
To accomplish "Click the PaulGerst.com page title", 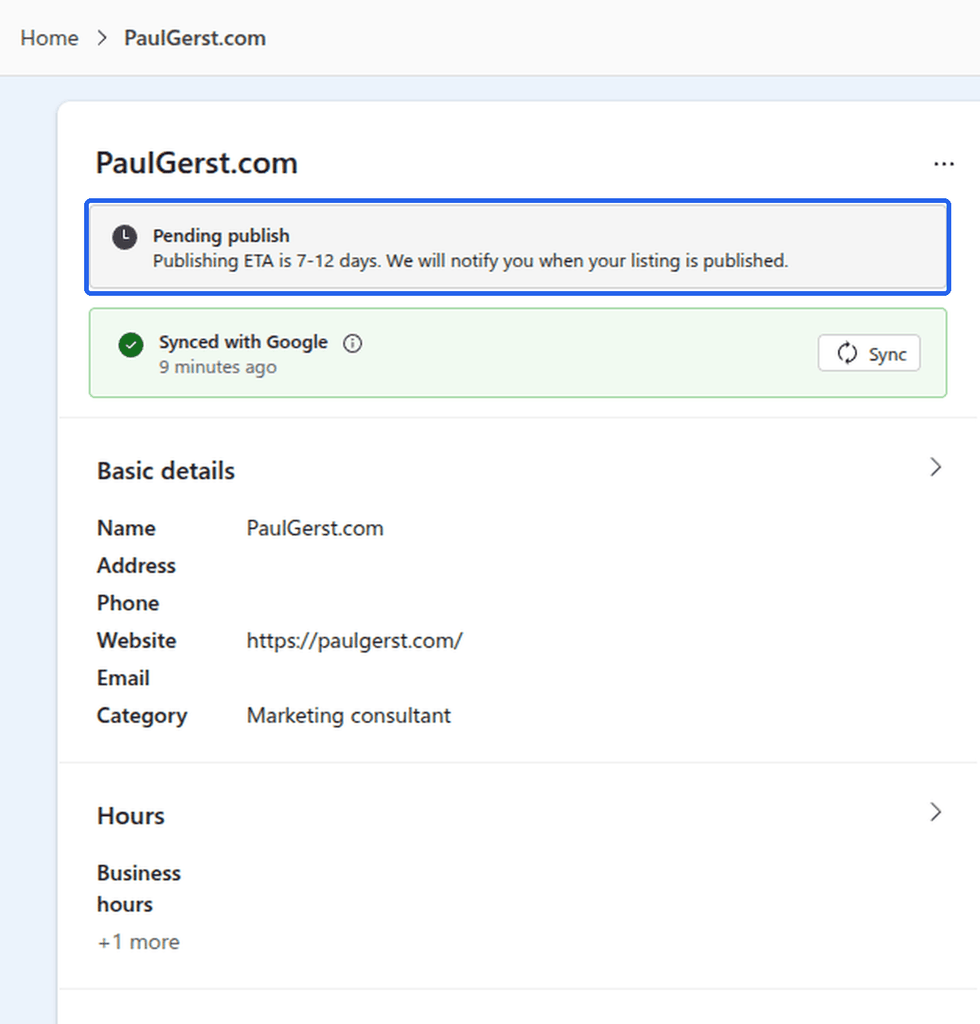I will (x=197, y=163).
